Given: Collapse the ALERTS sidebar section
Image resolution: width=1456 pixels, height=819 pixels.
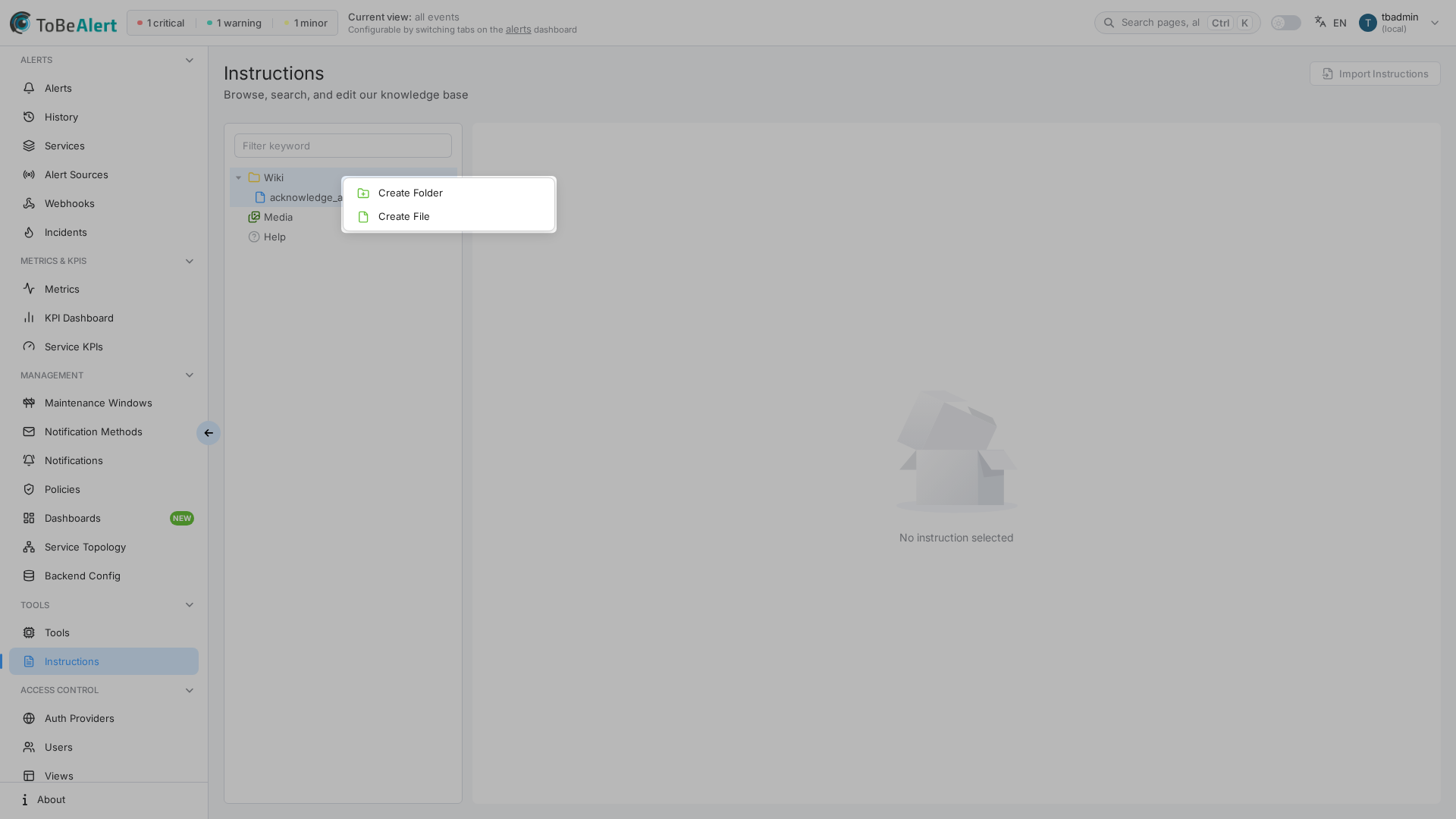Looking at the screenshot, I should point(190,60).
